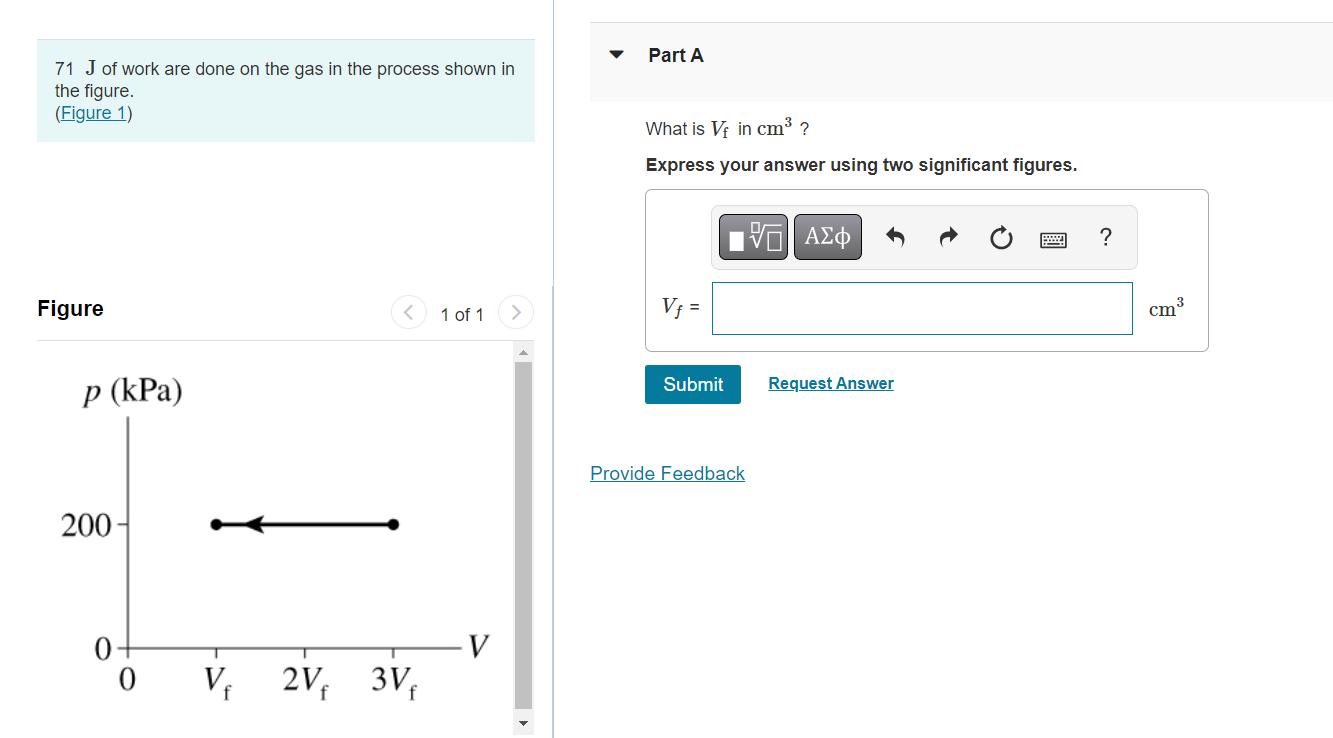1333x738 pixels.
Task: Click the undo icon in equation toolbar
Action: 897,237
